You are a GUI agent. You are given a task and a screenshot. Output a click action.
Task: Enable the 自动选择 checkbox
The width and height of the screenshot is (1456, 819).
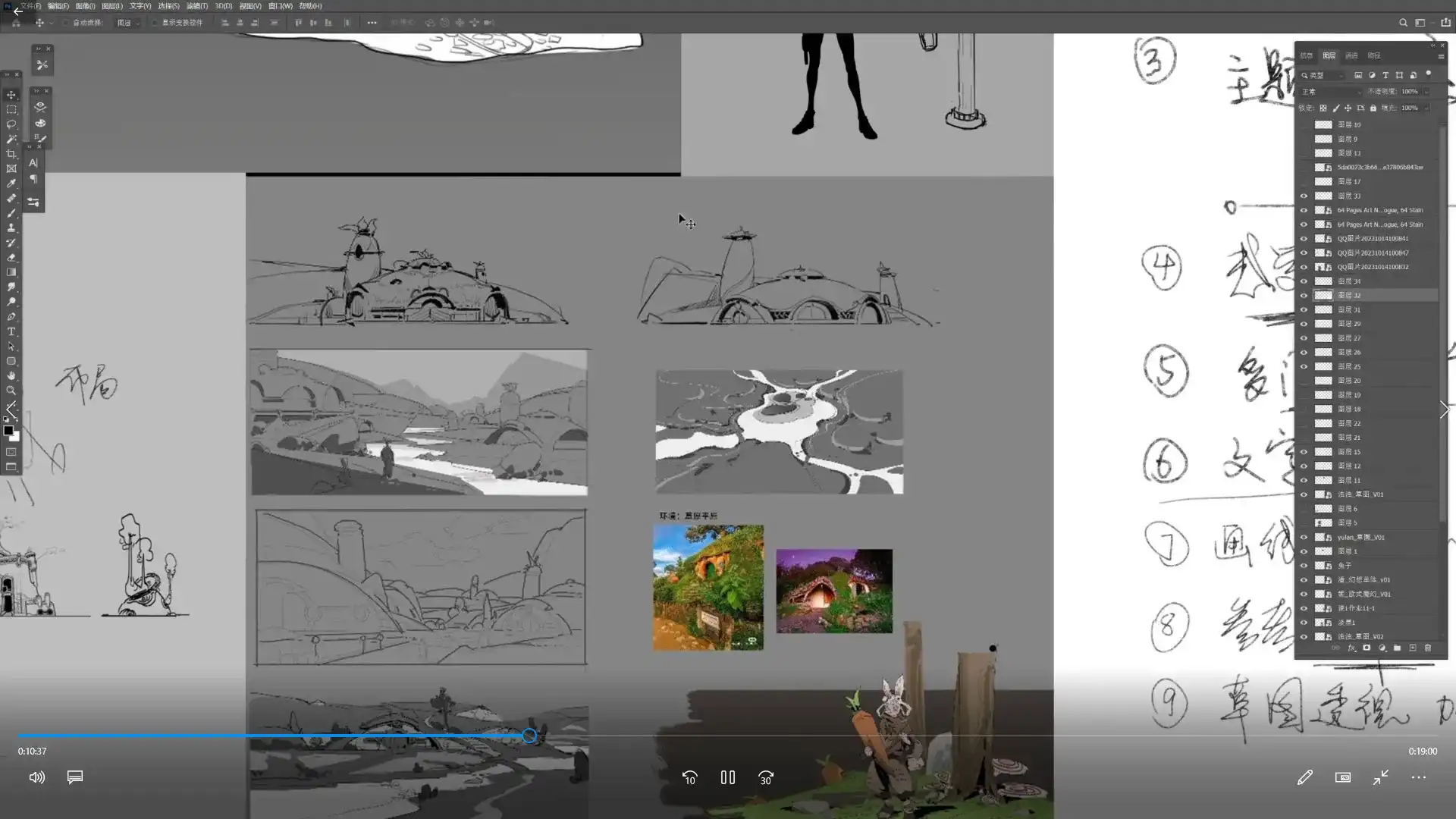pyautogui.click(x=66, y=23)
